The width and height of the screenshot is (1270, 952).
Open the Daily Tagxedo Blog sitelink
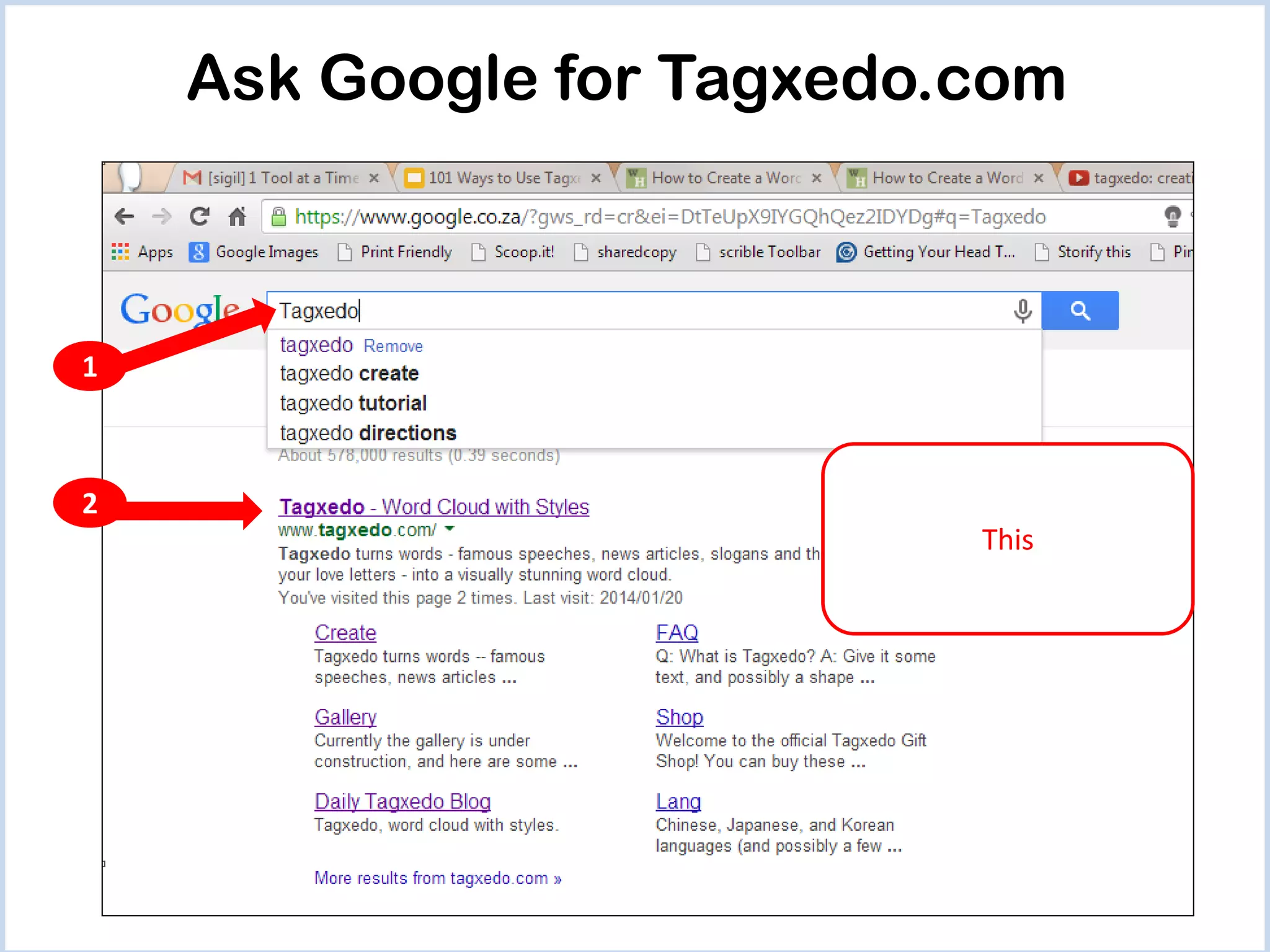click(402, 802)
